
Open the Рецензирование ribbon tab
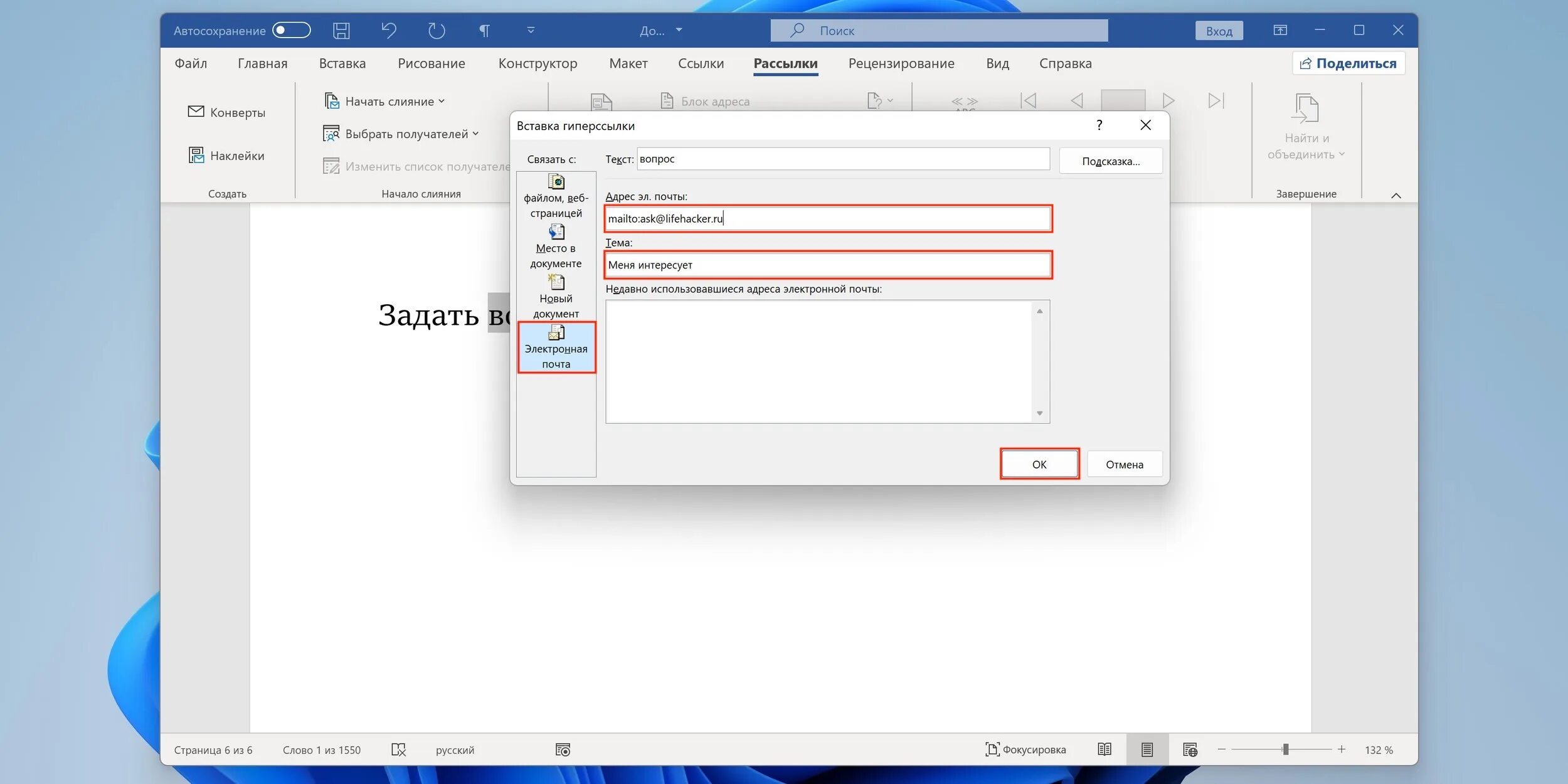coord(901,63)
